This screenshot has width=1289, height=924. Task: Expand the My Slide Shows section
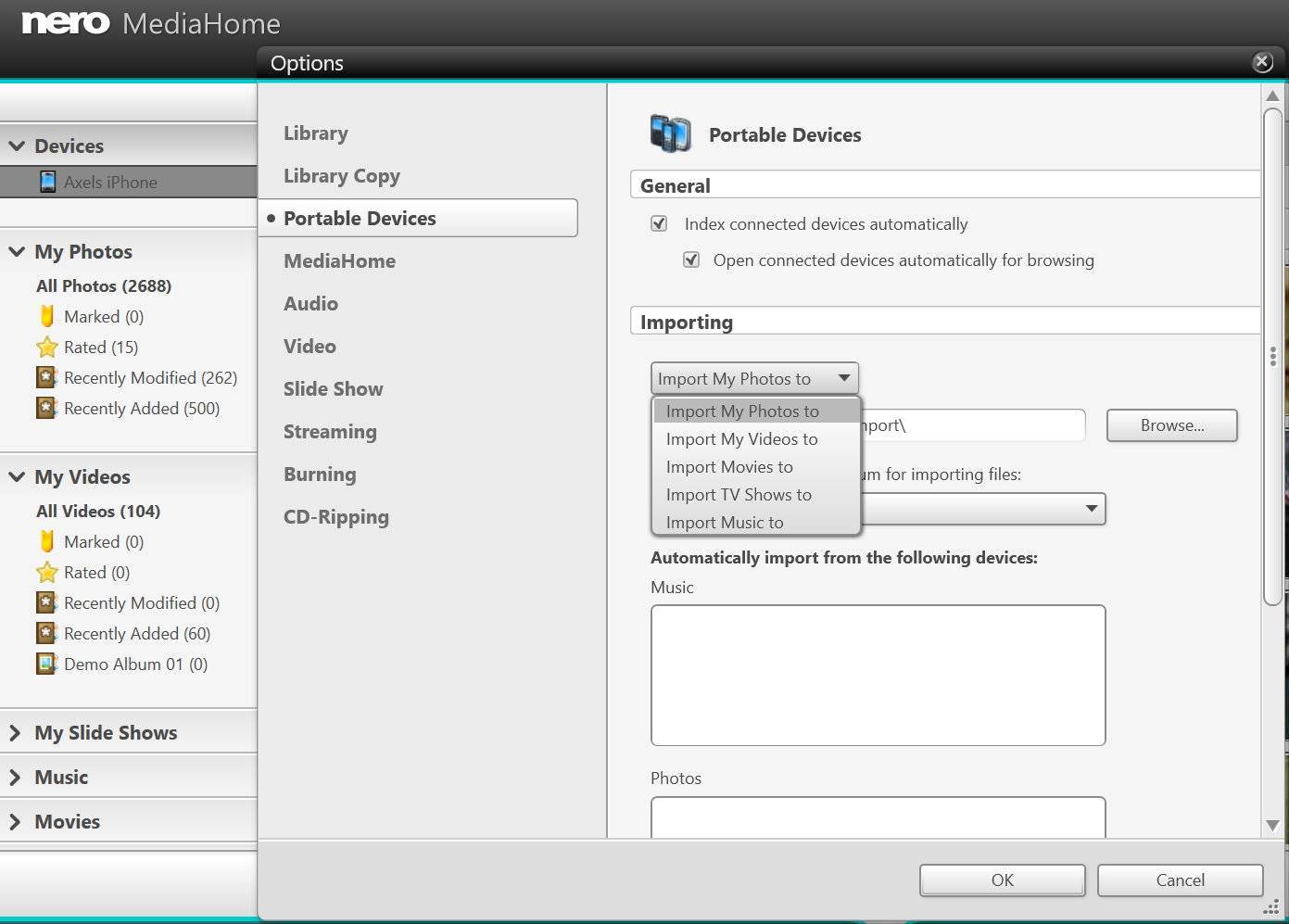(x=15, y=732)
